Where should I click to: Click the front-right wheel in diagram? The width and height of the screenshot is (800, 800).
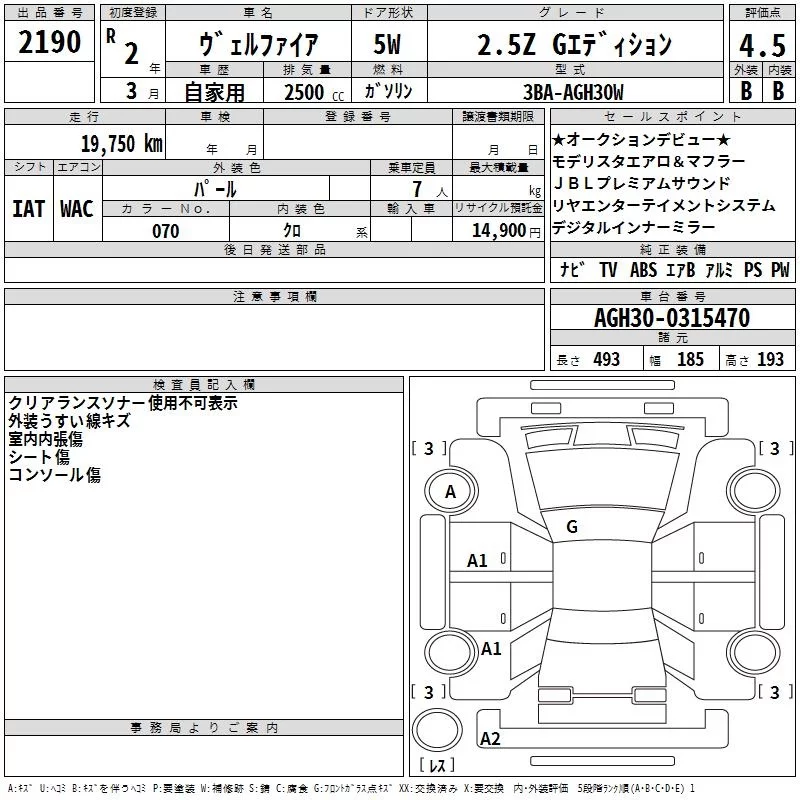pyautogui.click(x=753, y=491)
